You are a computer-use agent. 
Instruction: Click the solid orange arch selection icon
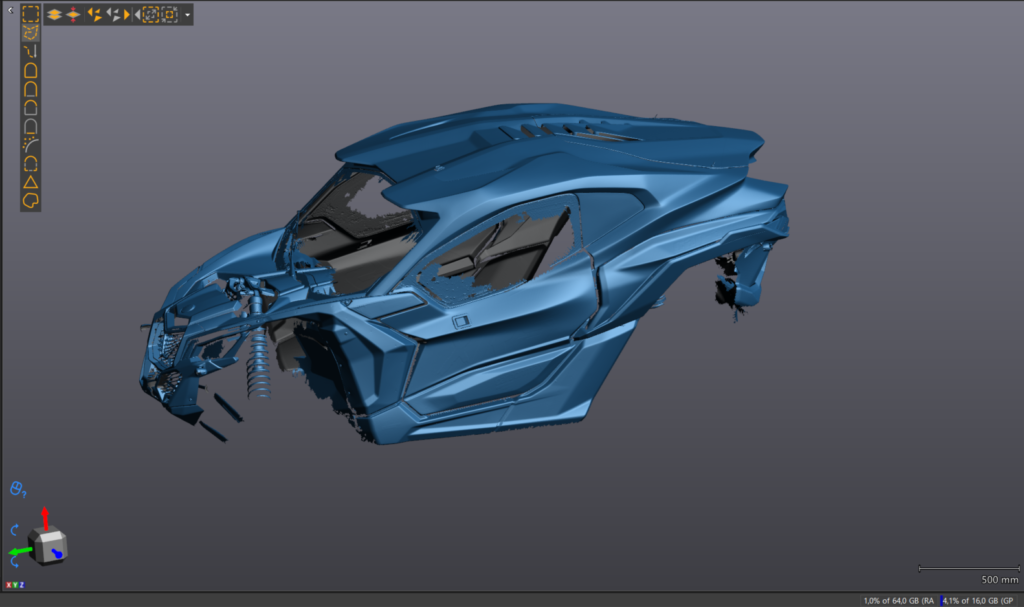point(31,70)
